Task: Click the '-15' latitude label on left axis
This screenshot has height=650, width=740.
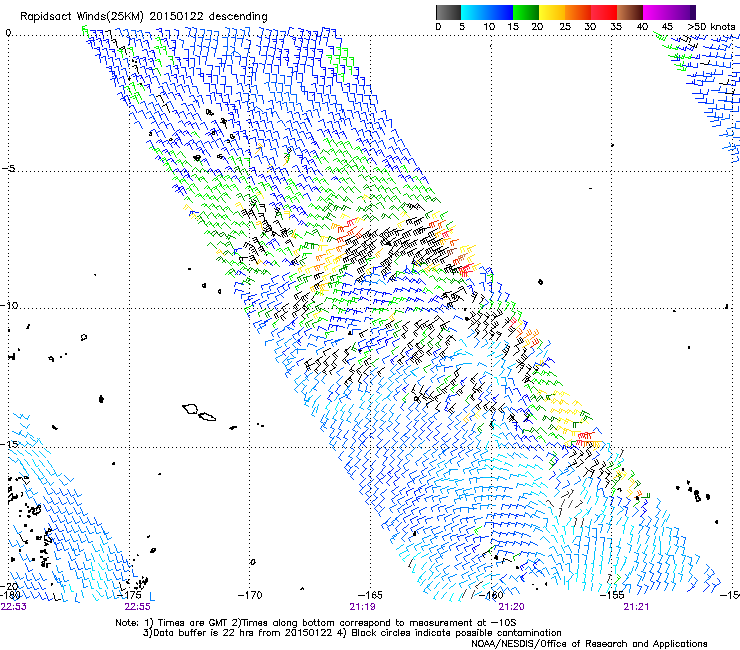Action: click(x=9, y=444)
